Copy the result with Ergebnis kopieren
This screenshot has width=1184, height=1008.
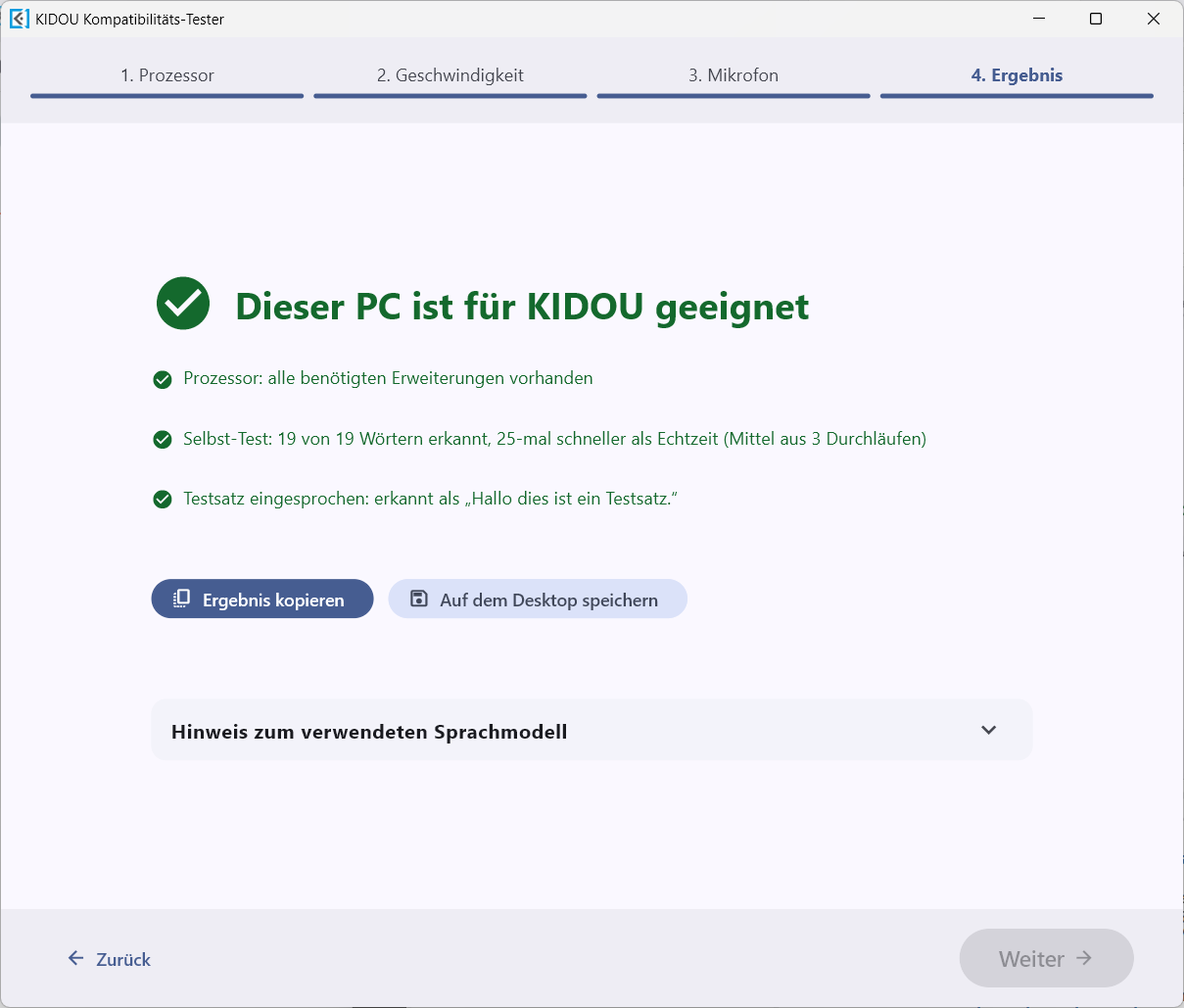[262, 599]
